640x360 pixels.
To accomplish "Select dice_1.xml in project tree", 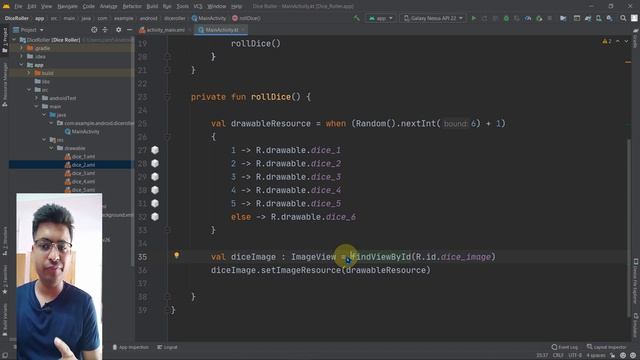I will [x=80, y=156].
